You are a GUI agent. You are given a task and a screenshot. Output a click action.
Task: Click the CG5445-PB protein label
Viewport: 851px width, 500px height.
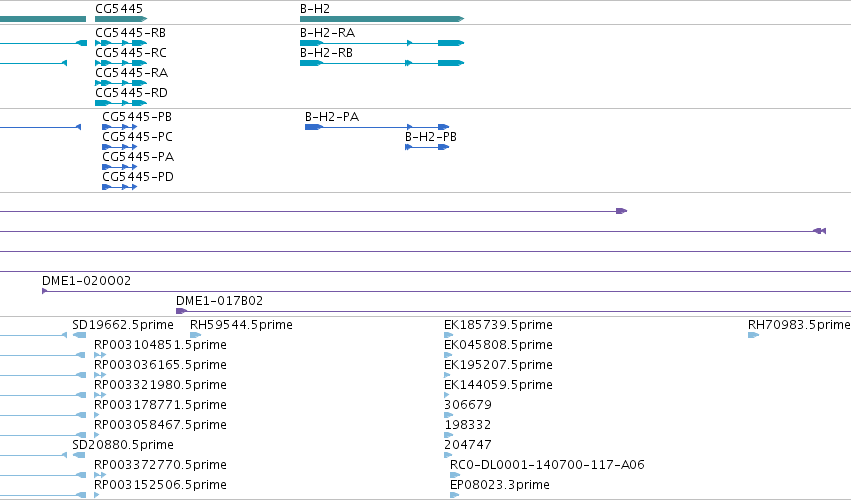tap(137, 117)
